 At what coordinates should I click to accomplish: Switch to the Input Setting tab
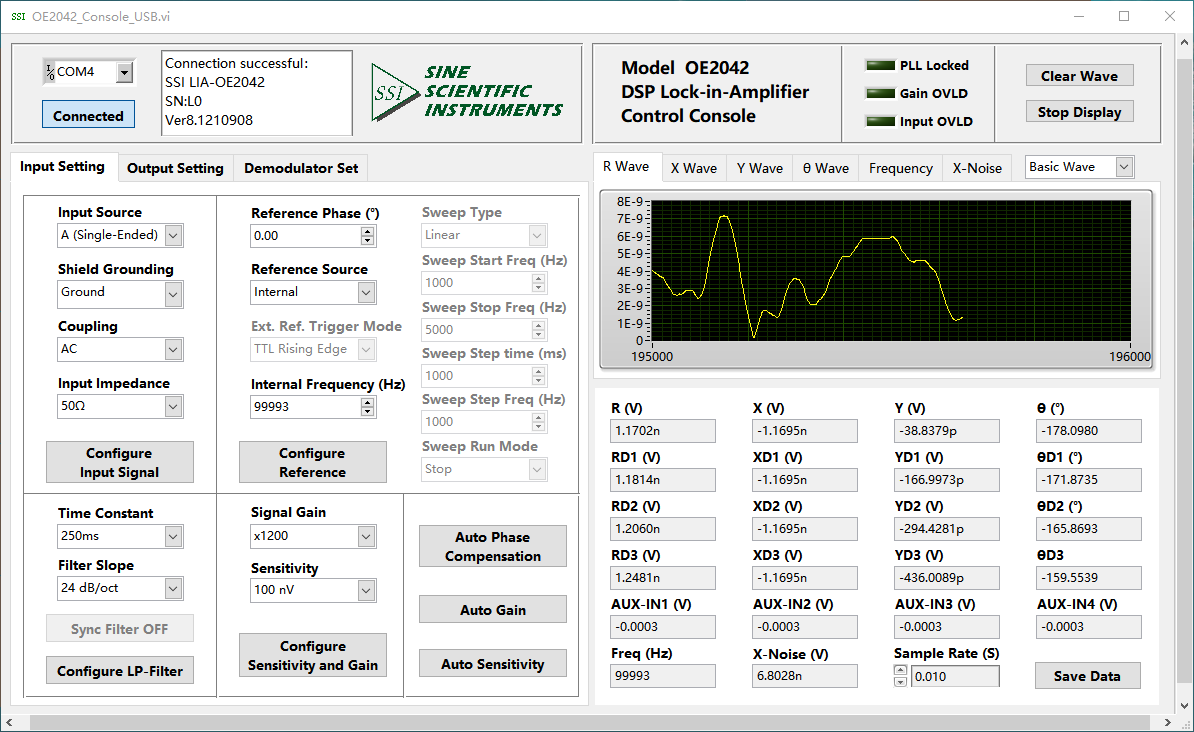click(62, 167)
